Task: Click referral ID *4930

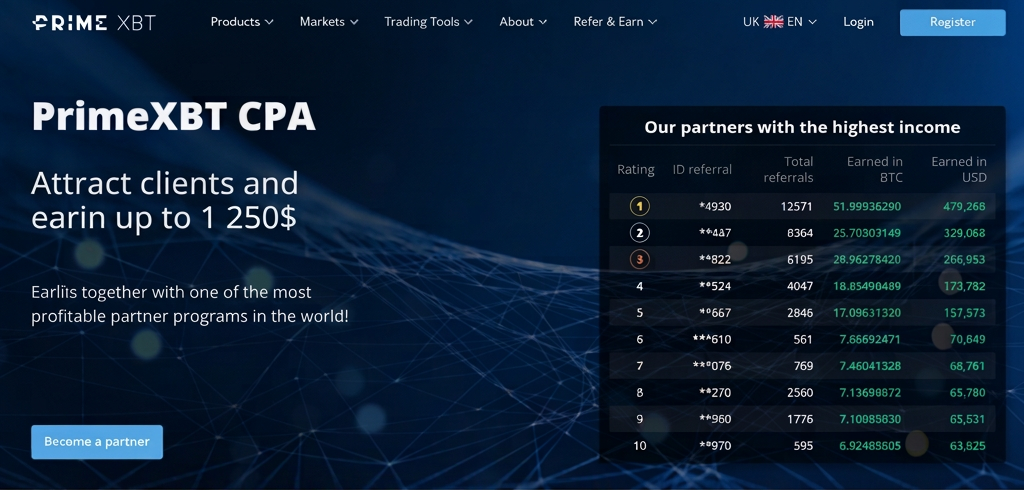Action: (715, 206)
